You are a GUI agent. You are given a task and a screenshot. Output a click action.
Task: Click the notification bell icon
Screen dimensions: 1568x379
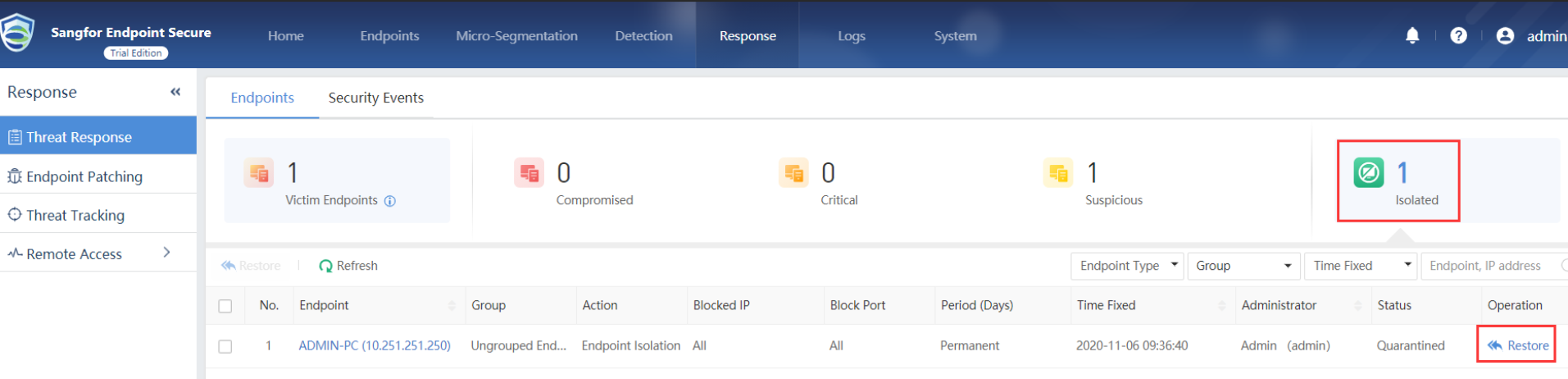coord(1412,35)
